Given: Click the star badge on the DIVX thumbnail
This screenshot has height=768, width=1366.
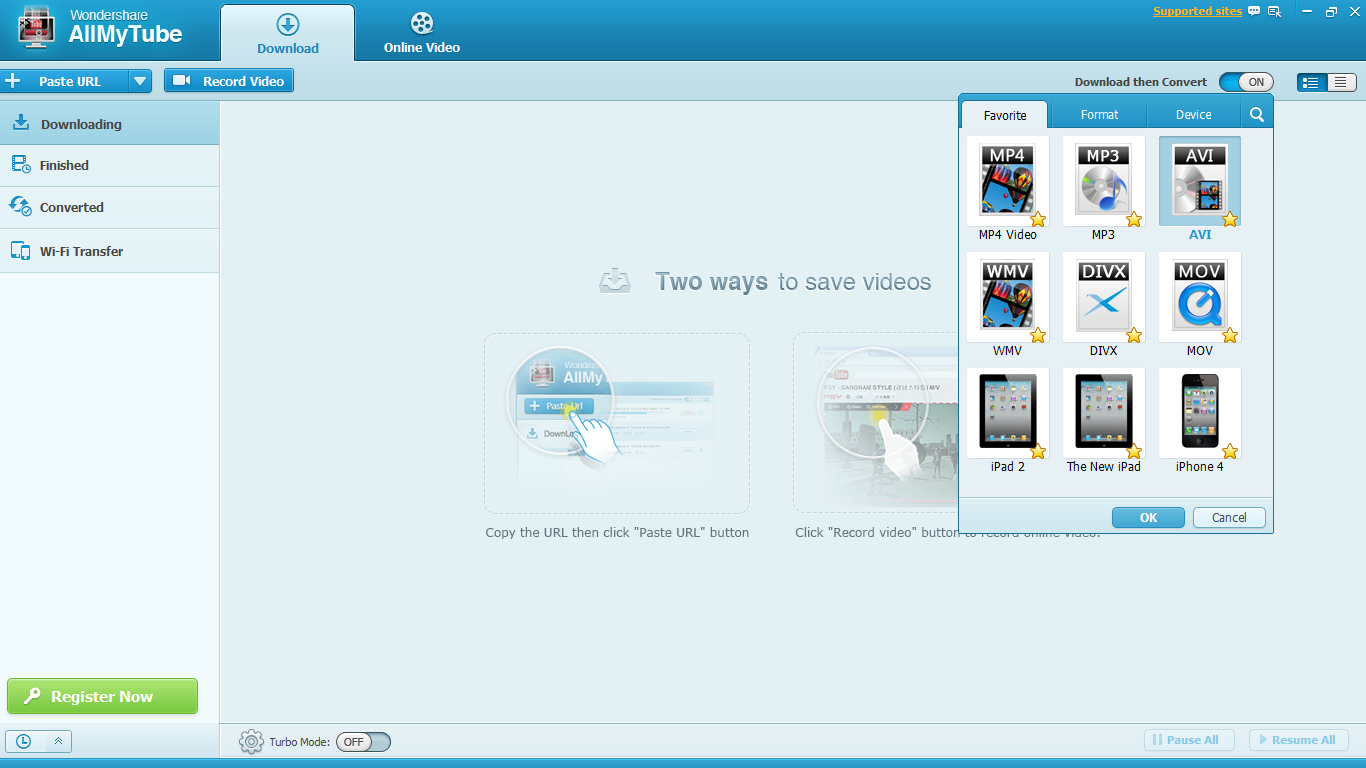Looking at the screenshot, I should coord(1134,335).
